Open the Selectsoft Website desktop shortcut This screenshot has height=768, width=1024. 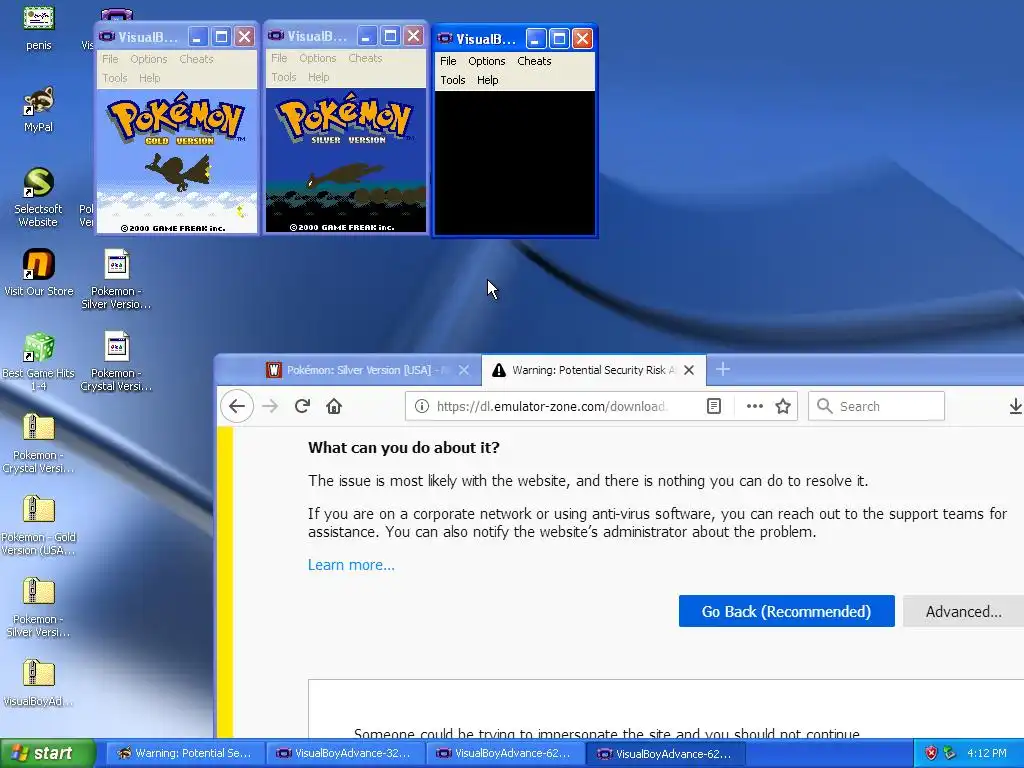click(39, 197)
